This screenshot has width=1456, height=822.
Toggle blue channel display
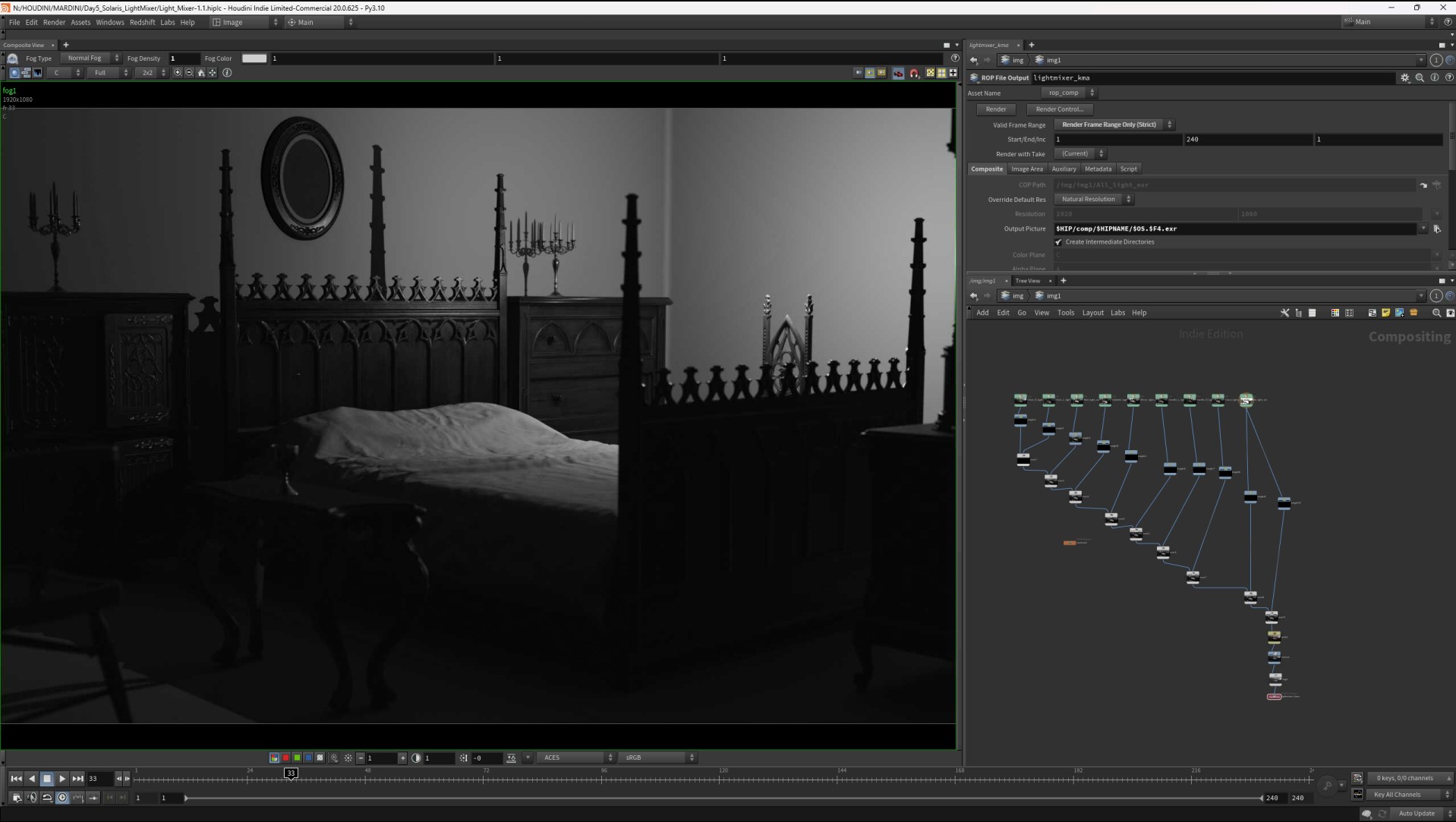coord(308,758)
